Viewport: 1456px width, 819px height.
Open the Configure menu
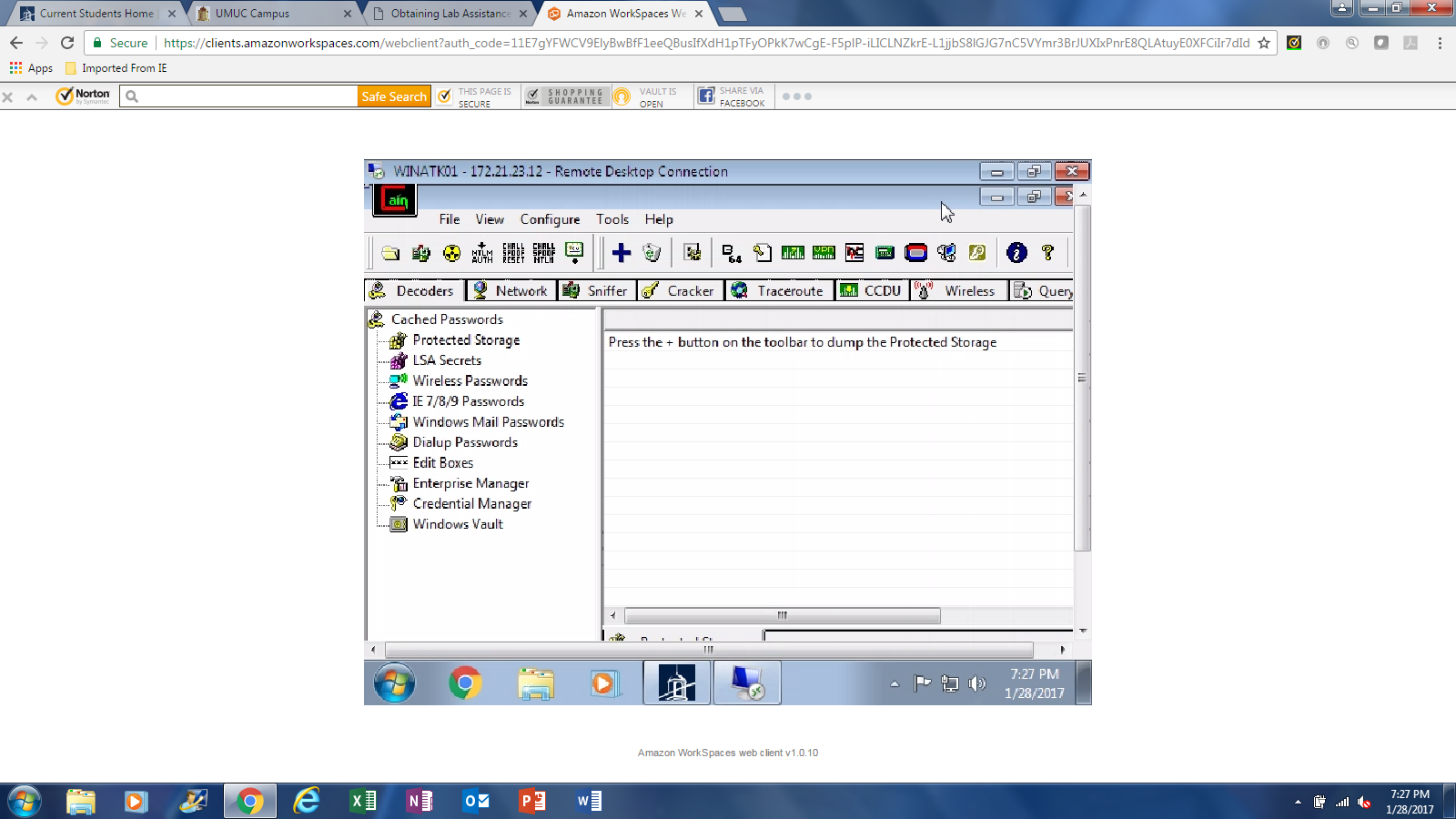pyautogui.click(x=550, y=219)
